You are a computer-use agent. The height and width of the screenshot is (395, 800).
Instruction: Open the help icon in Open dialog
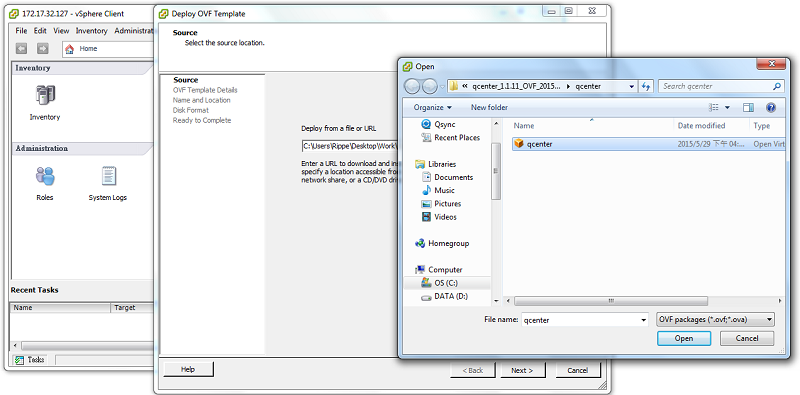pos(771,108)
